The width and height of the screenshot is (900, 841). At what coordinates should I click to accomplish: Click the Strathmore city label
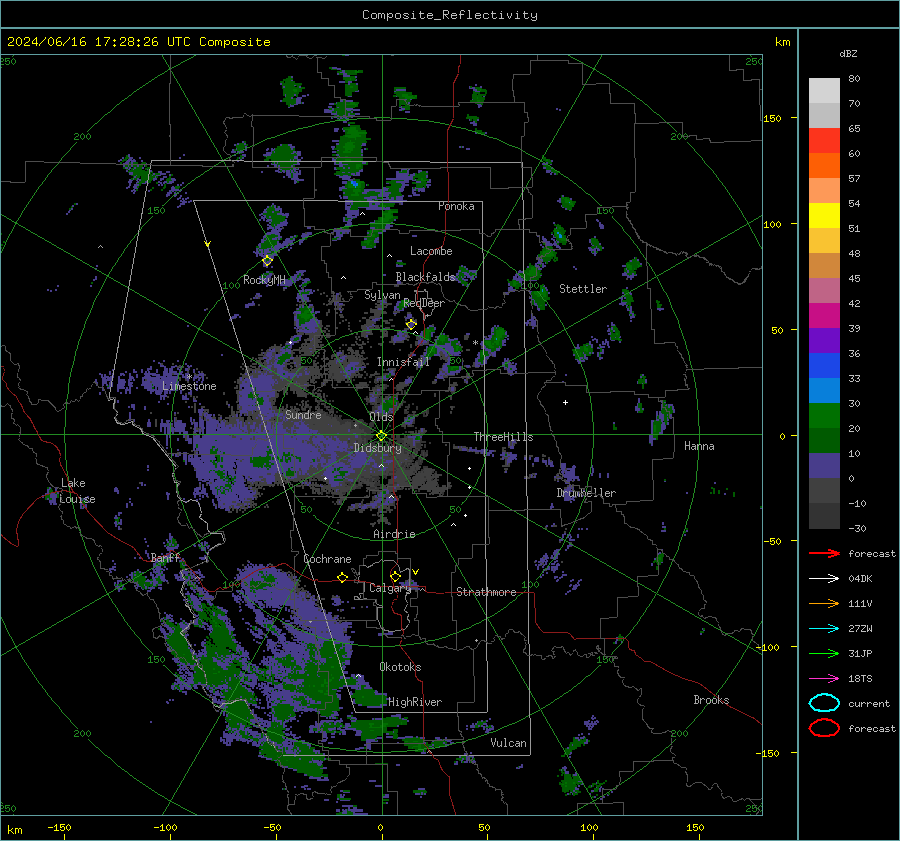click(x=486, y=592)
